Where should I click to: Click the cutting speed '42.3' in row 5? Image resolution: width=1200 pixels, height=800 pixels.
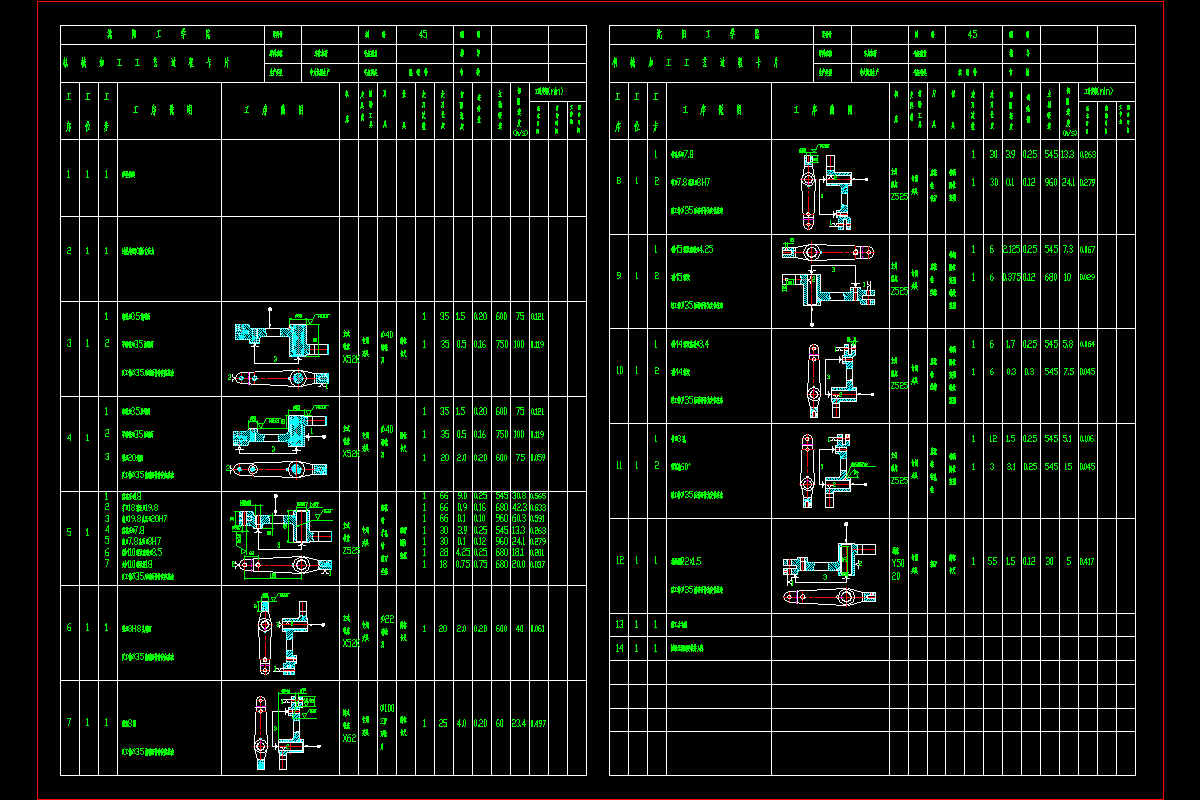[519, 507]
